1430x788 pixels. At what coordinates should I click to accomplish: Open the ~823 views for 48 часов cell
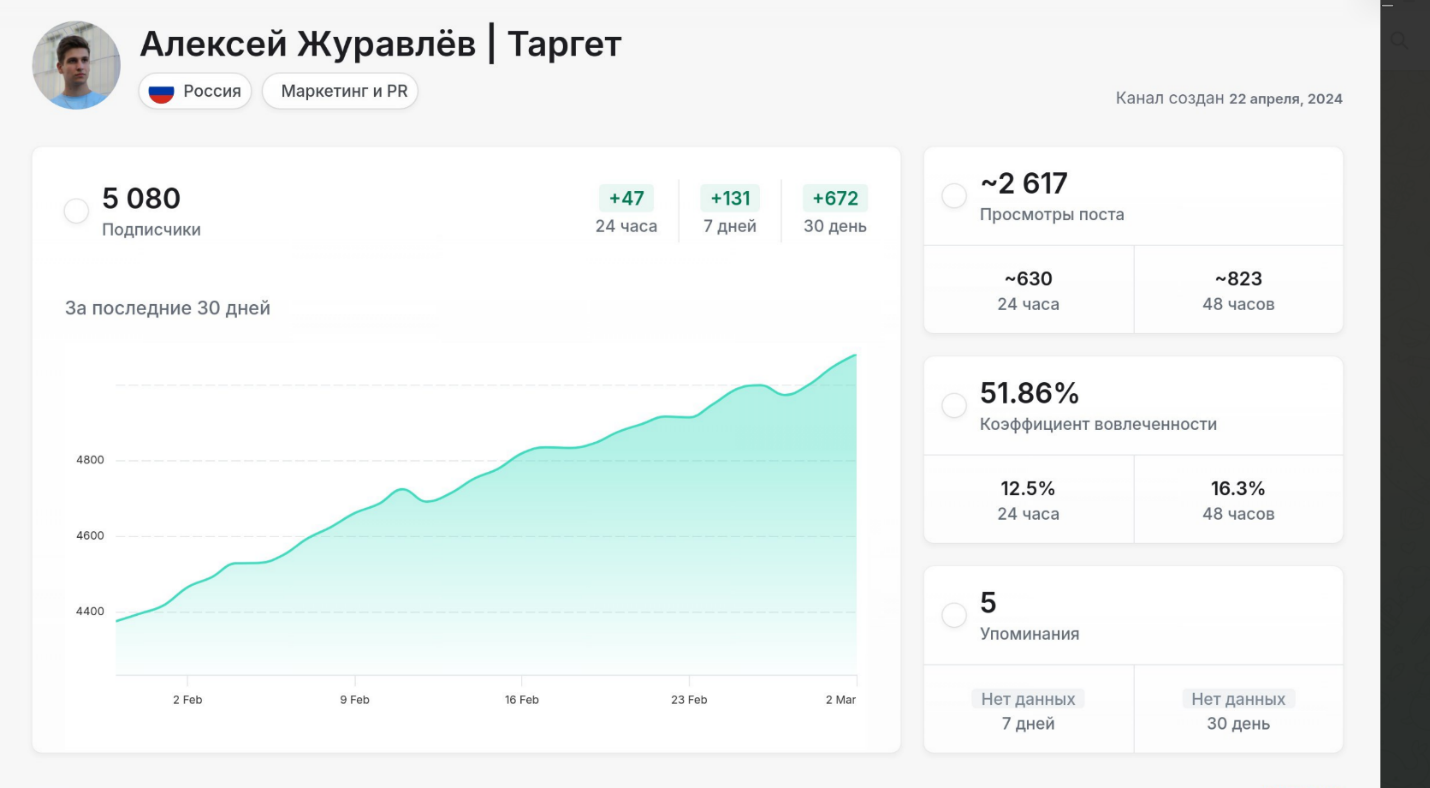(1238, 290)
